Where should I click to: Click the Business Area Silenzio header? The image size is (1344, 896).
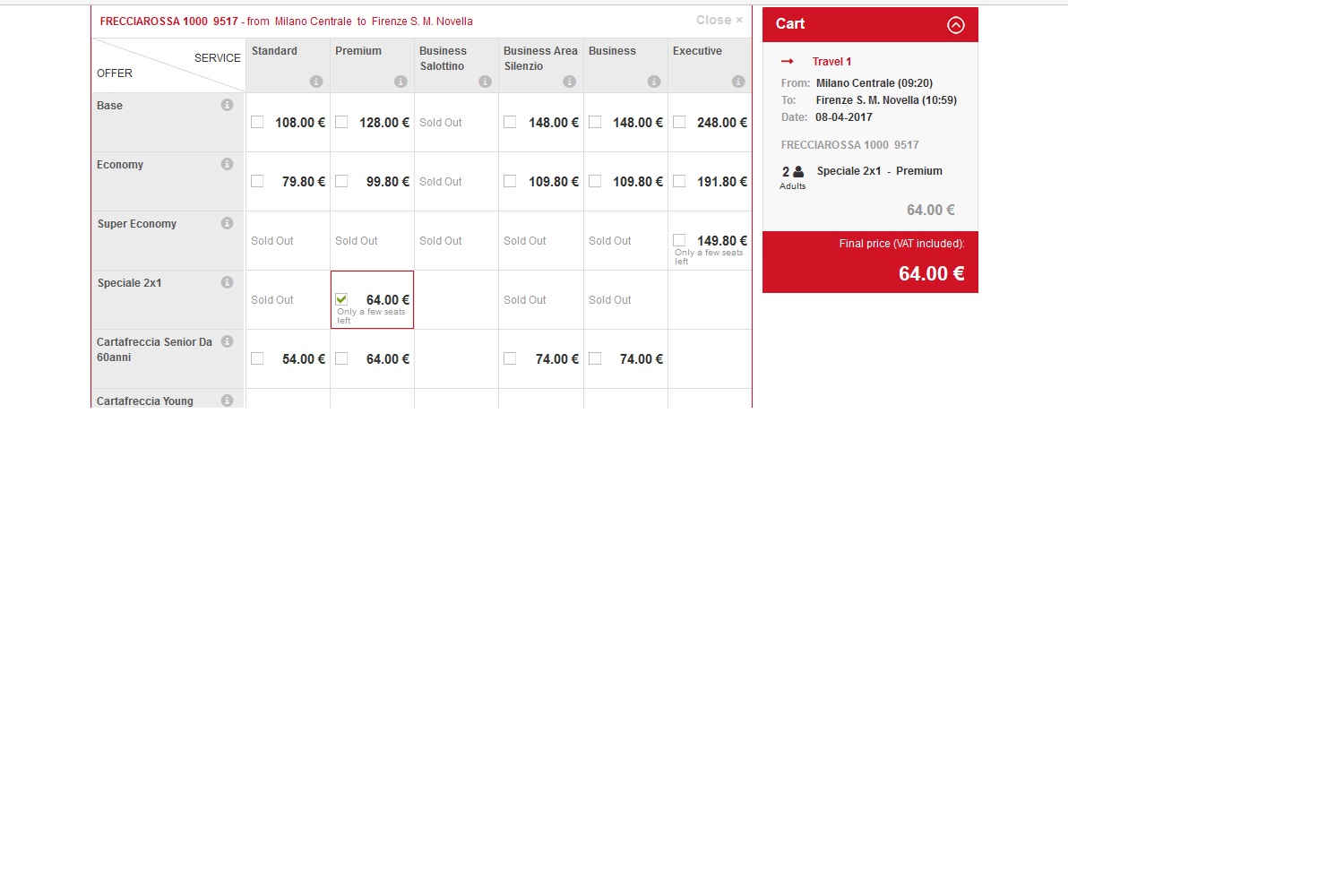tap(540, 58)
